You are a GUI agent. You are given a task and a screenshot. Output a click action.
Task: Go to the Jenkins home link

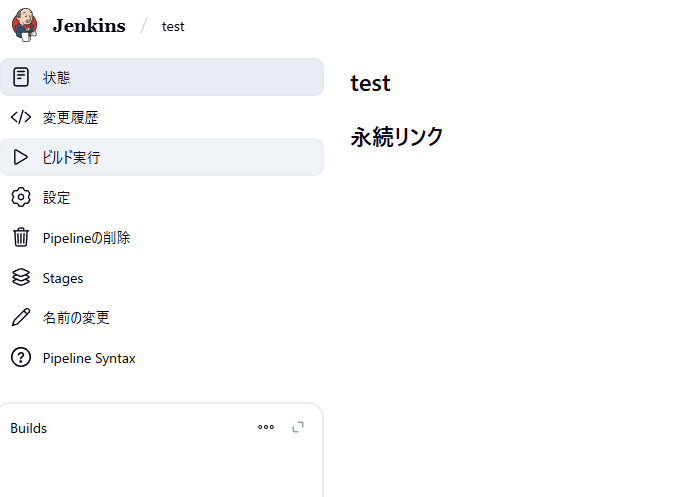(89, 26)
